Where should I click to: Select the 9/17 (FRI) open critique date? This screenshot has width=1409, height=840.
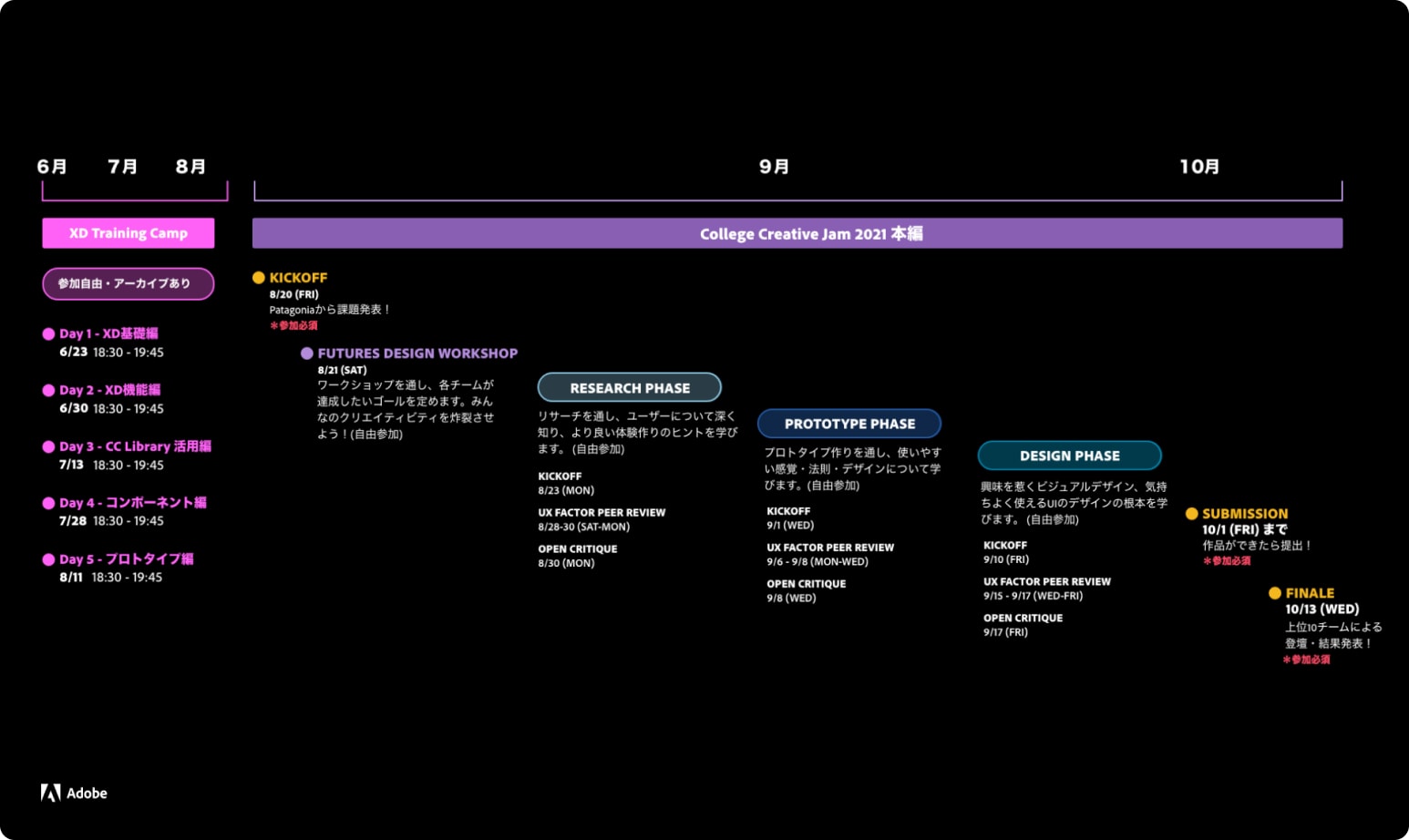(x=1005, y=632)
